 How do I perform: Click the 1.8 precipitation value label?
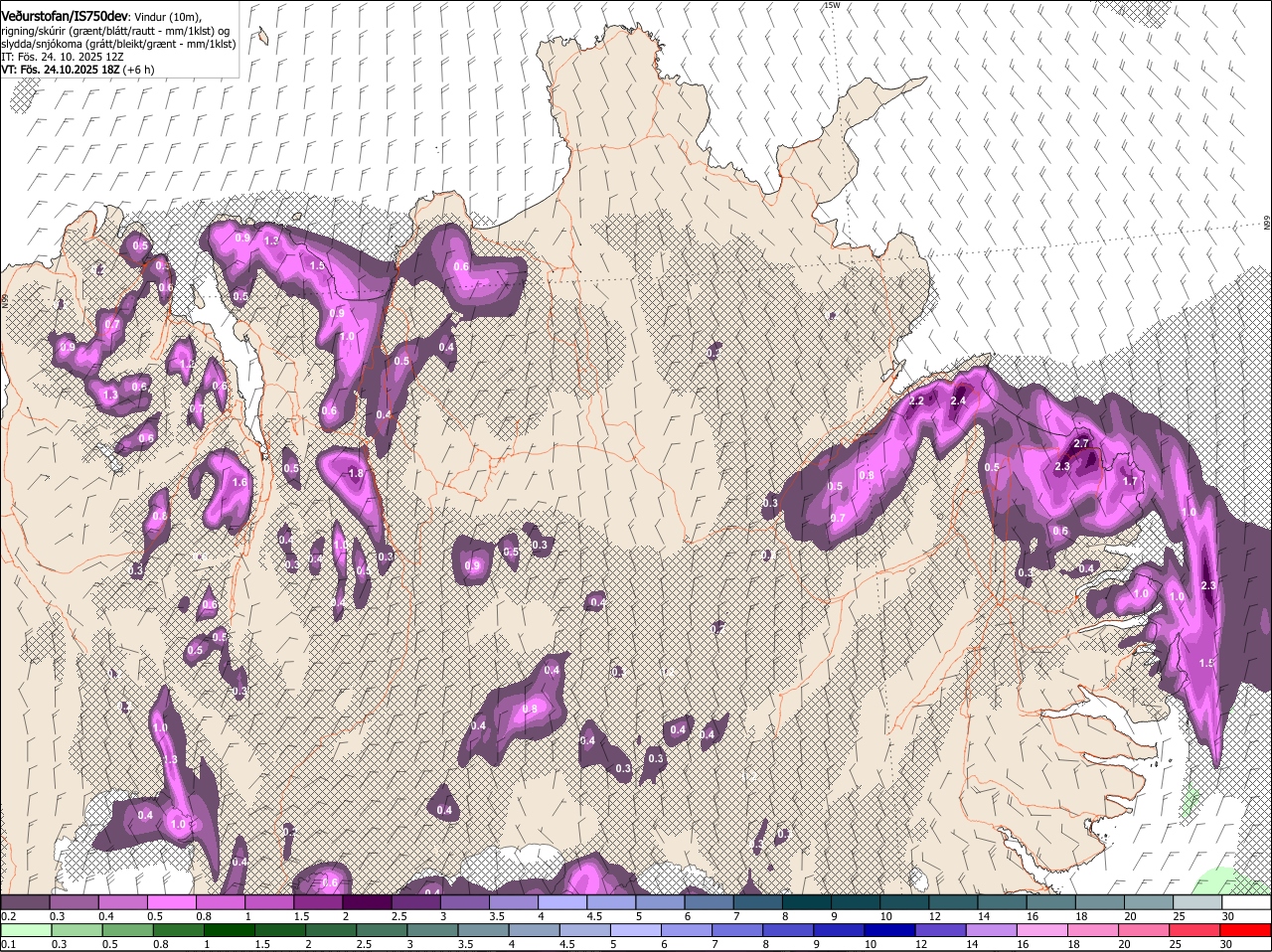click(355, 474)
